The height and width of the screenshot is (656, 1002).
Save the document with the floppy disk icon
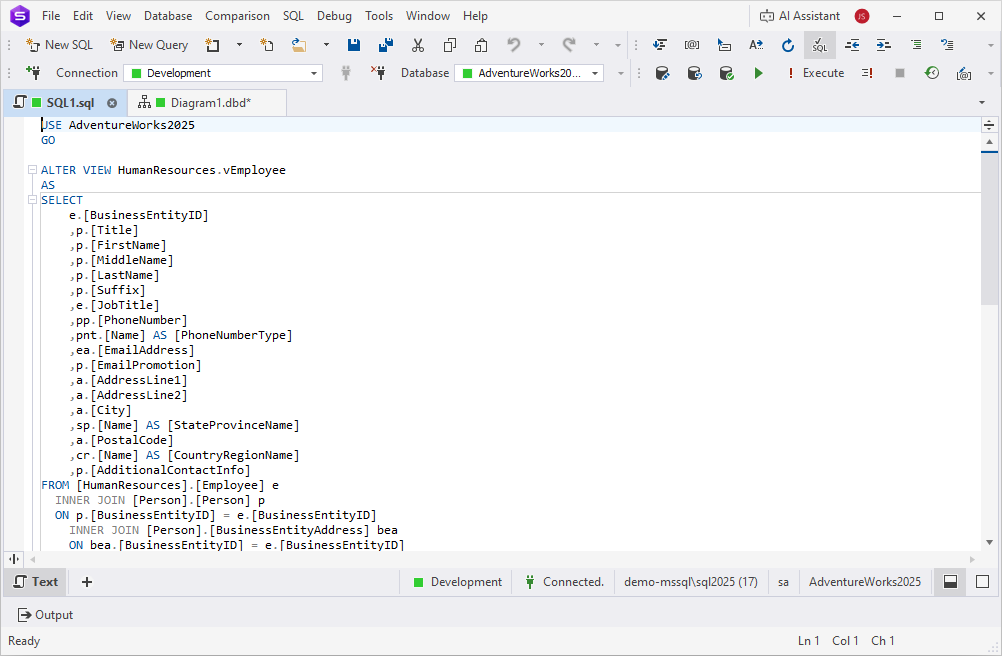[x=353, y=45]
